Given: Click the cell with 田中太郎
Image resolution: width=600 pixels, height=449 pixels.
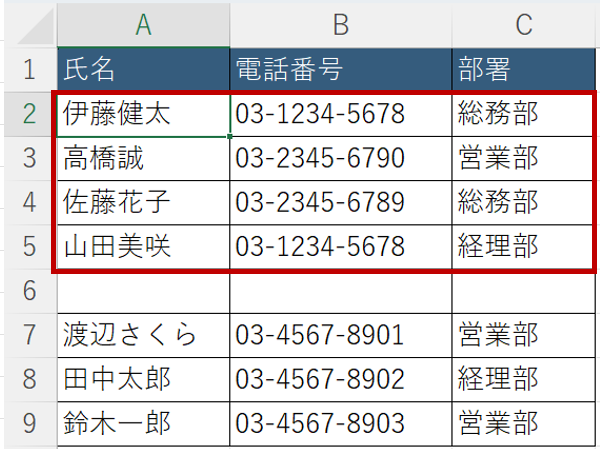Looking at the screenshot, I should tap(143, 378).
